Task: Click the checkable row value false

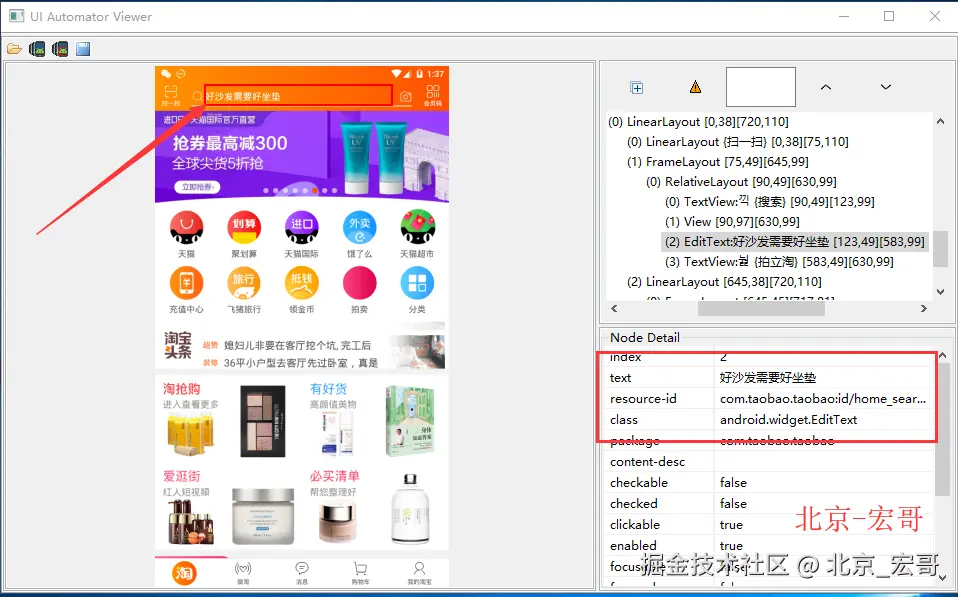Action: tap(733, 483)
